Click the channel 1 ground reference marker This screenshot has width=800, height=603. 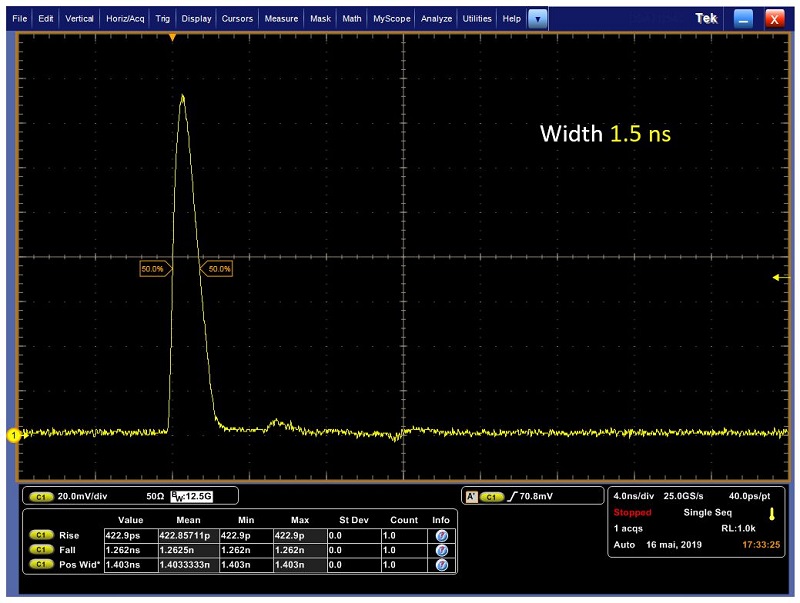(x=14, y=434)
